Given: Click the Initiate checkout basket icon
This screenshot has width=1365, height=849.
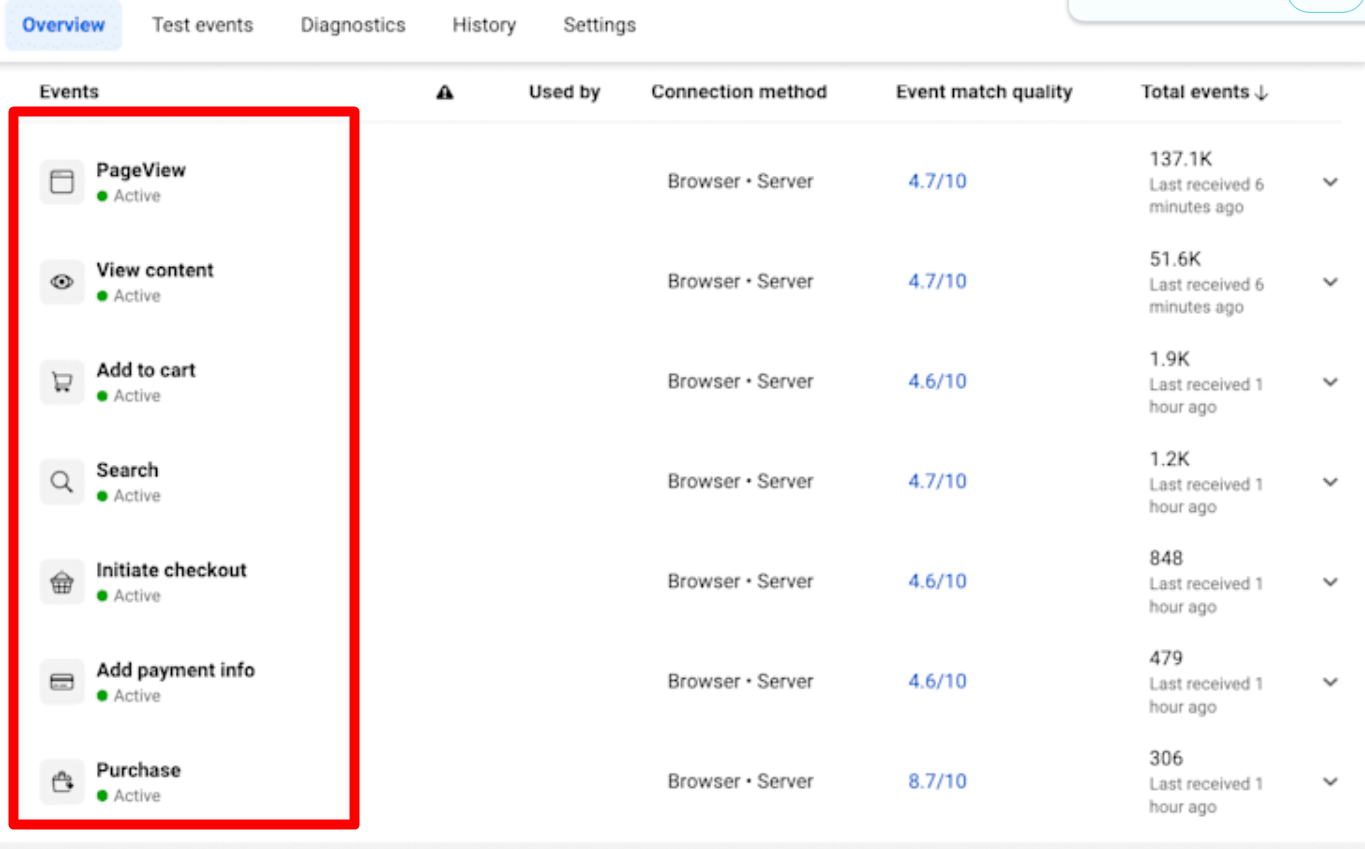Looking at the screenshot, I should click(x=62, y=582).
